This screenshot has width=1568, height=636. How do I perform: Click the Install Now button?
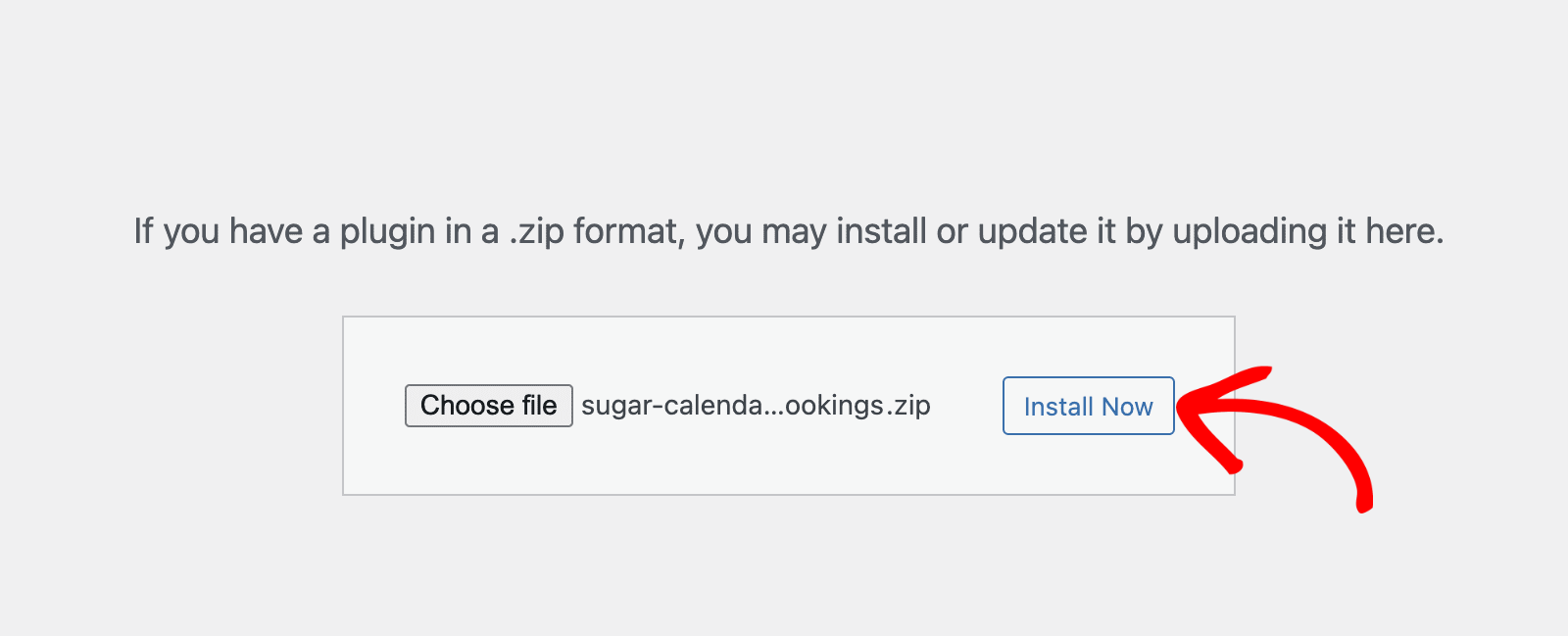point(1088,406)
